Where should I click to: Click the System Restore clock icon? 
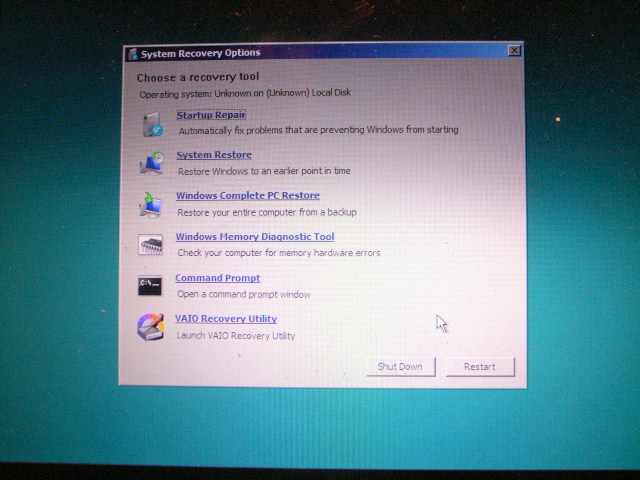tap(152, 163)
